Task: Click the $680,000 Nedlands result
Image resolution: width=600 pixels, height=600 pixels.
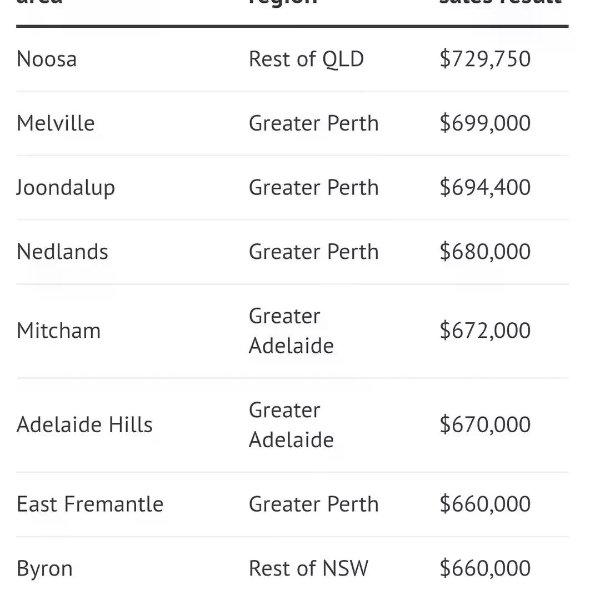Action: [x=485, y=252]
